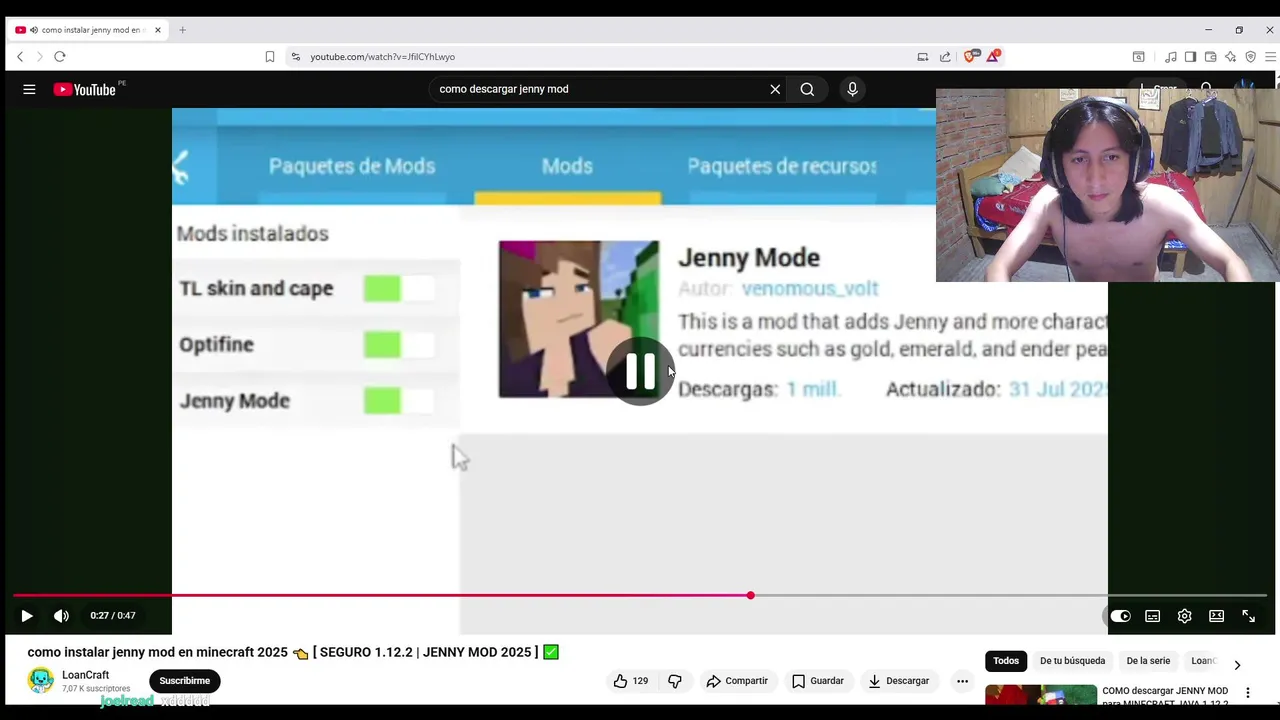Reload the current YouTube page

point(60,57)
